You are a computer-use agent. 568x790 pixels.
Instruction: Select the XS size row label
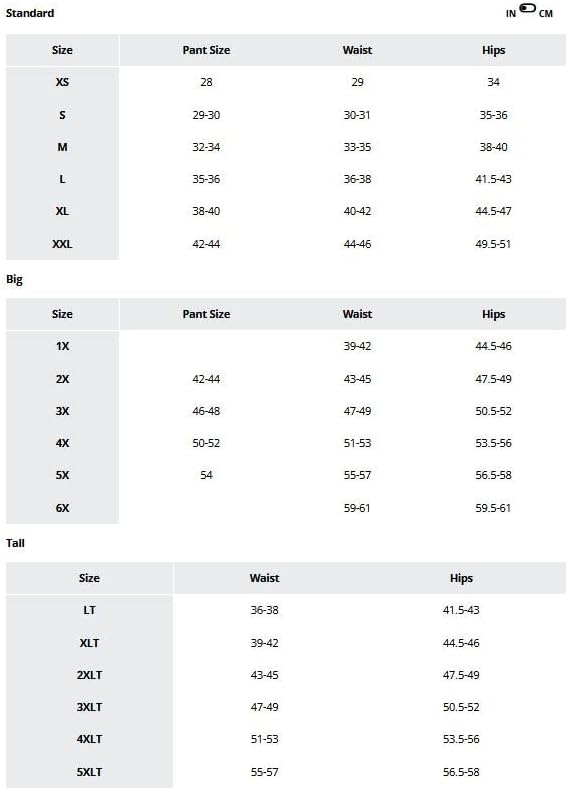62,82
